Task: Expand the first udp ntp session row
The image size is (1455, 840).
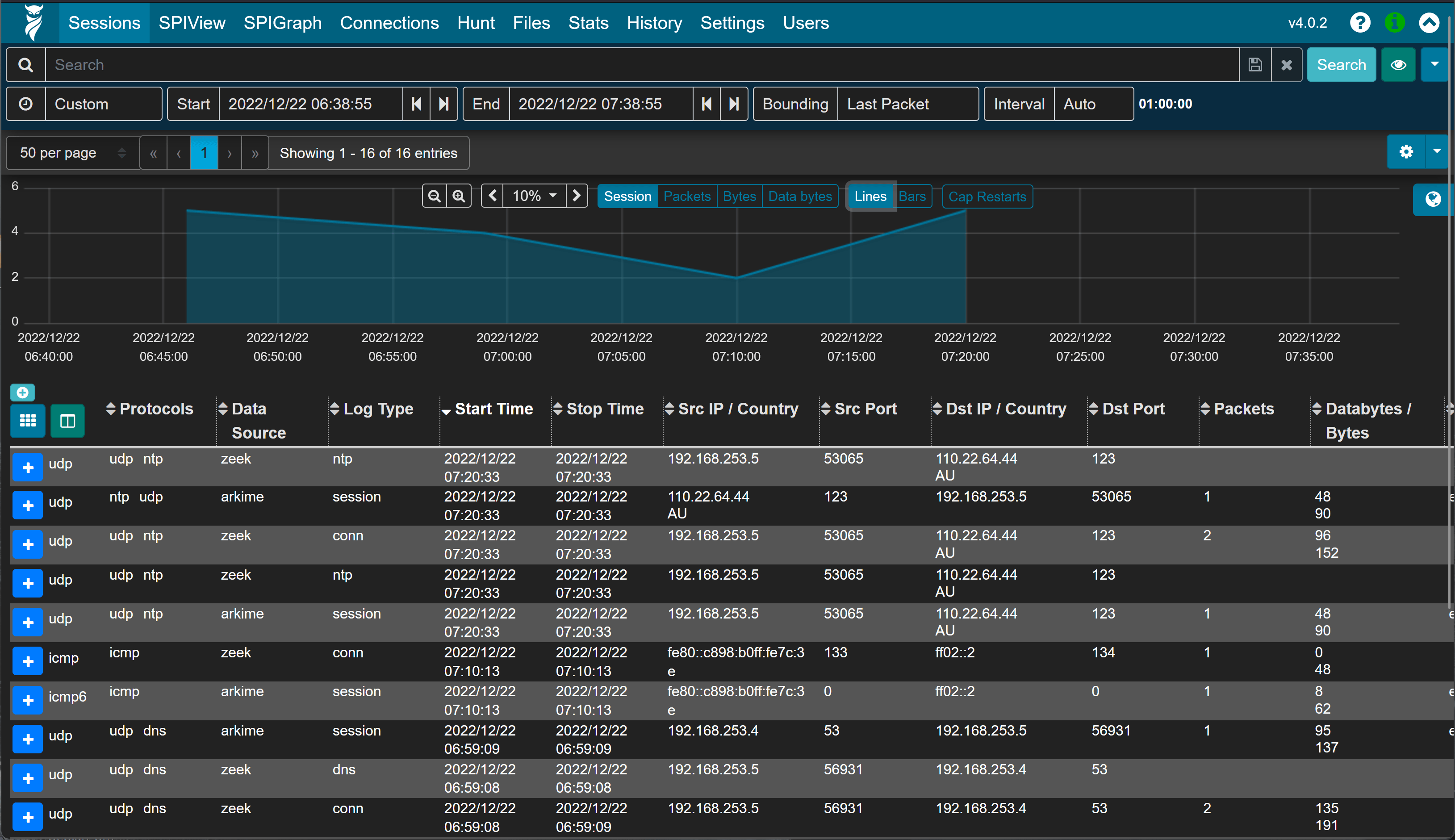Action: (x=28, y=467)
